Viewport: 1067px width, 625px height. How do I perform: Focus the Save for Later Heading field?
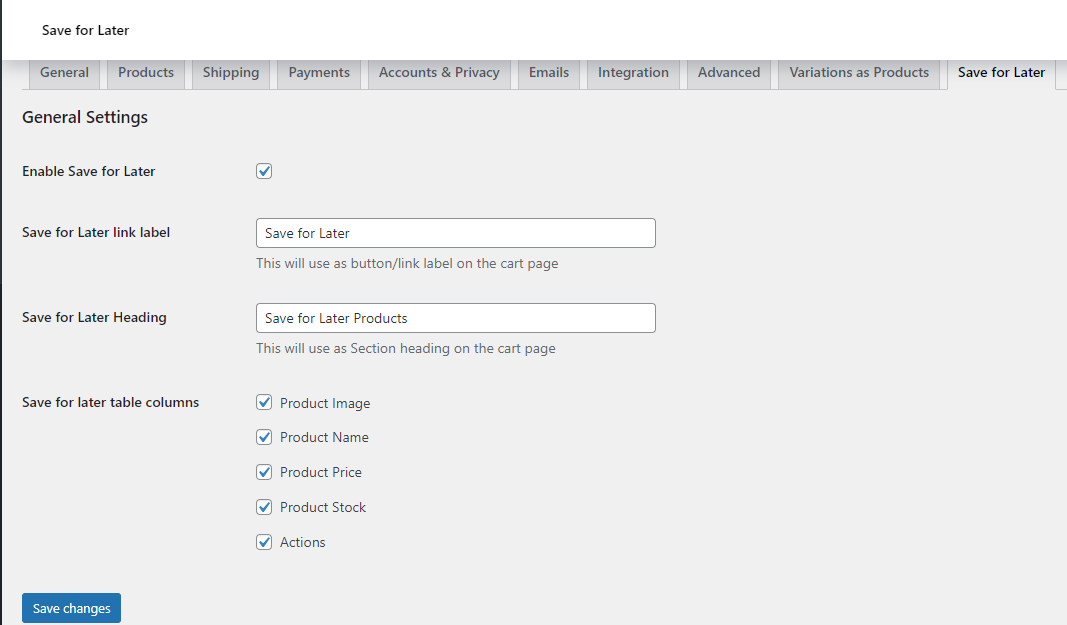coord(455,318)
